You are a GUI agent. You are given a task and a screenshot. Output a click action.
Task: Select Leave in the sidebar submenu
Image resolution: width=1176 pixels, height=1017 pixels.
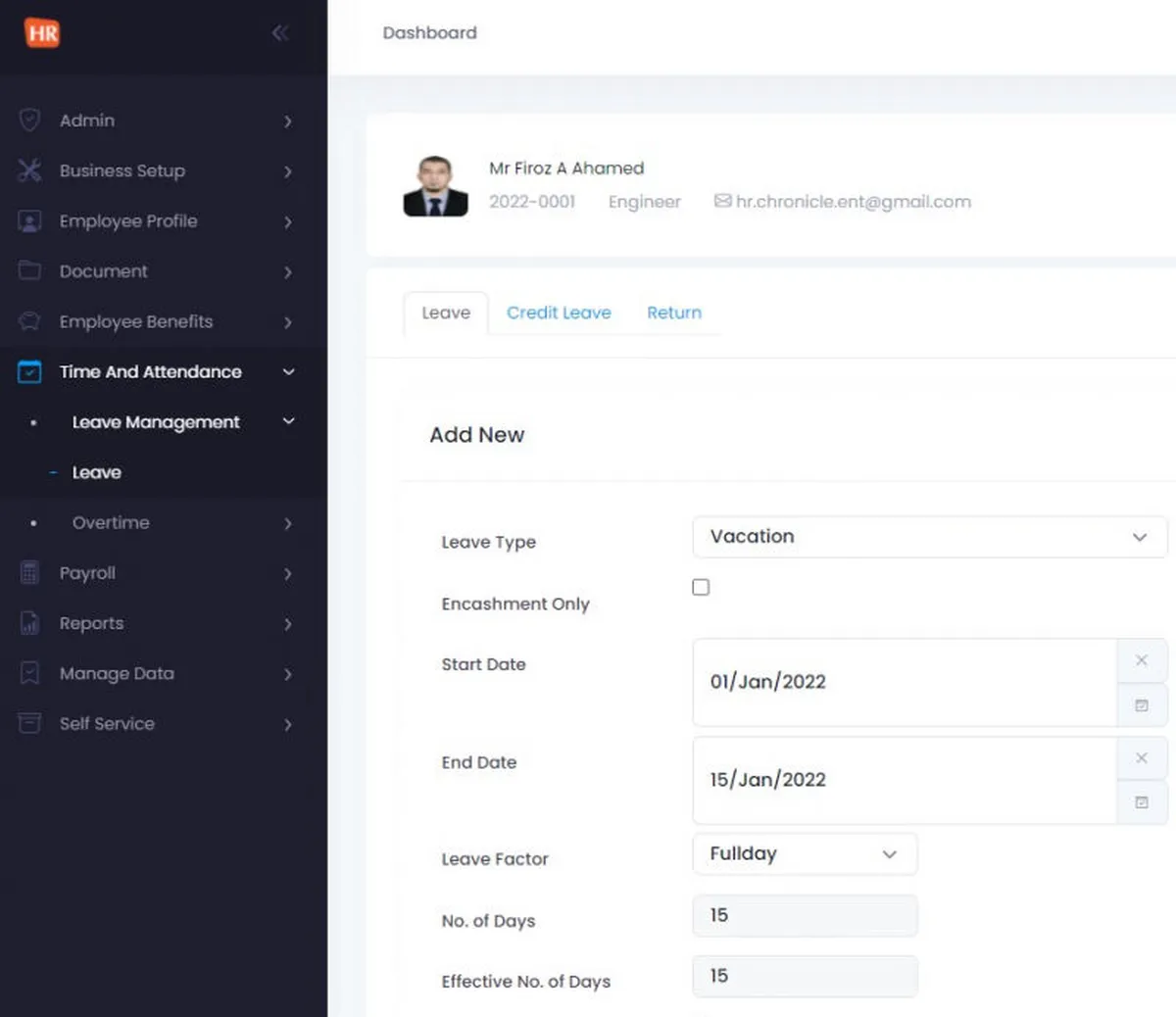97,472
